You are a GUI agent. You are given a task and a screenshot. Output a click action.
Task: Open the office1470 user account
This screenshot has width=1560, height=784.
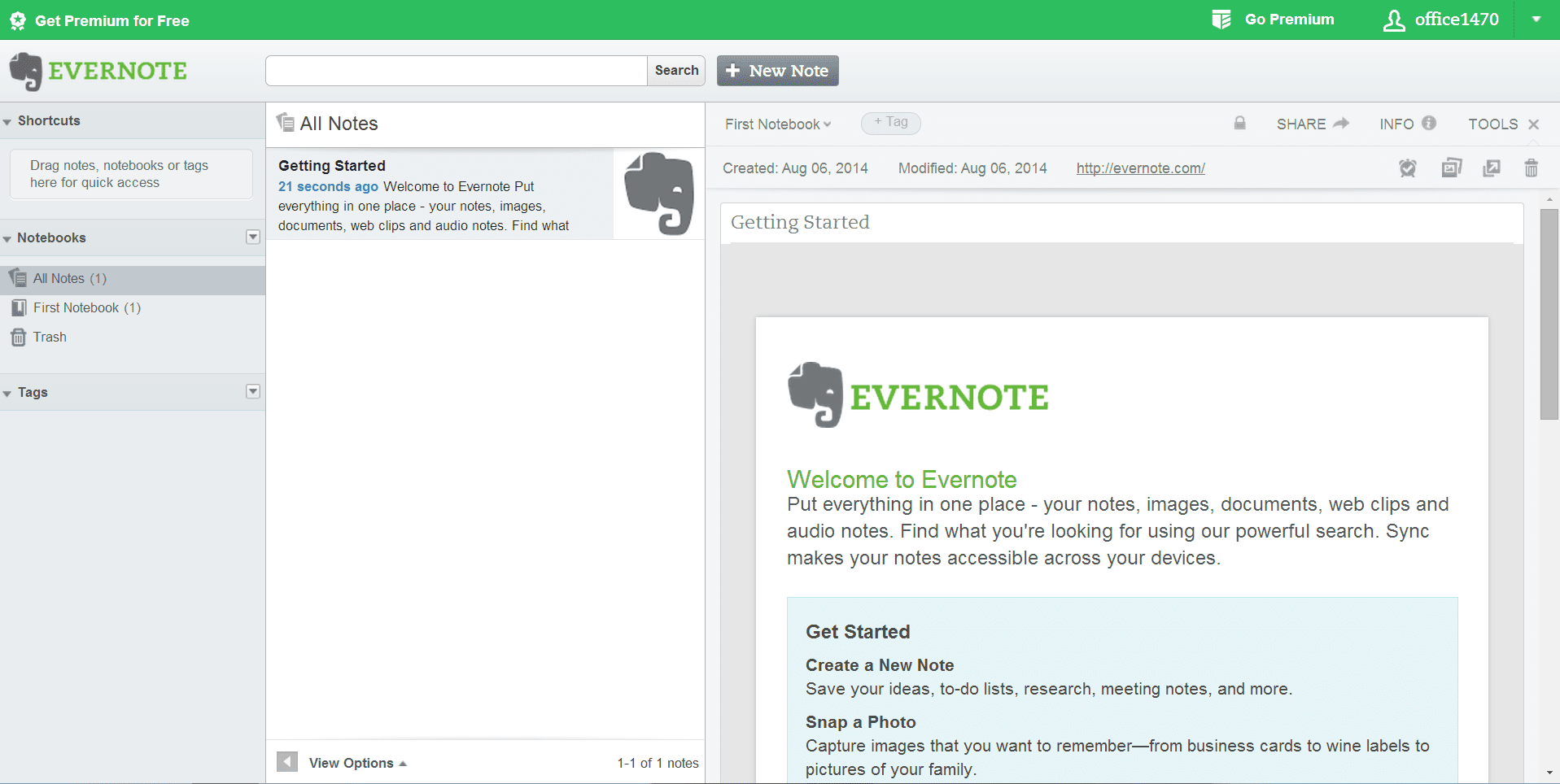(1441, 20)
